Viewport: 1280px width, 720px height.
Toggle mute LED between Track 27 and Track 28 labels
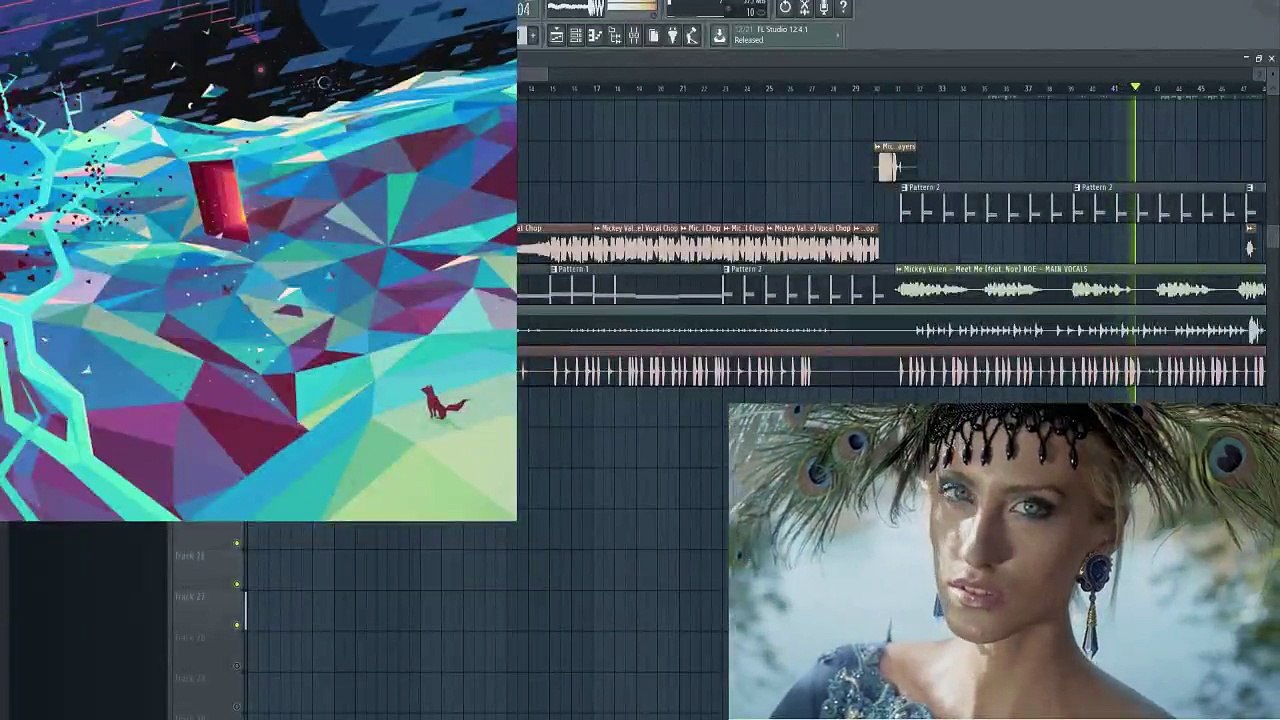[x=237, y=625]
